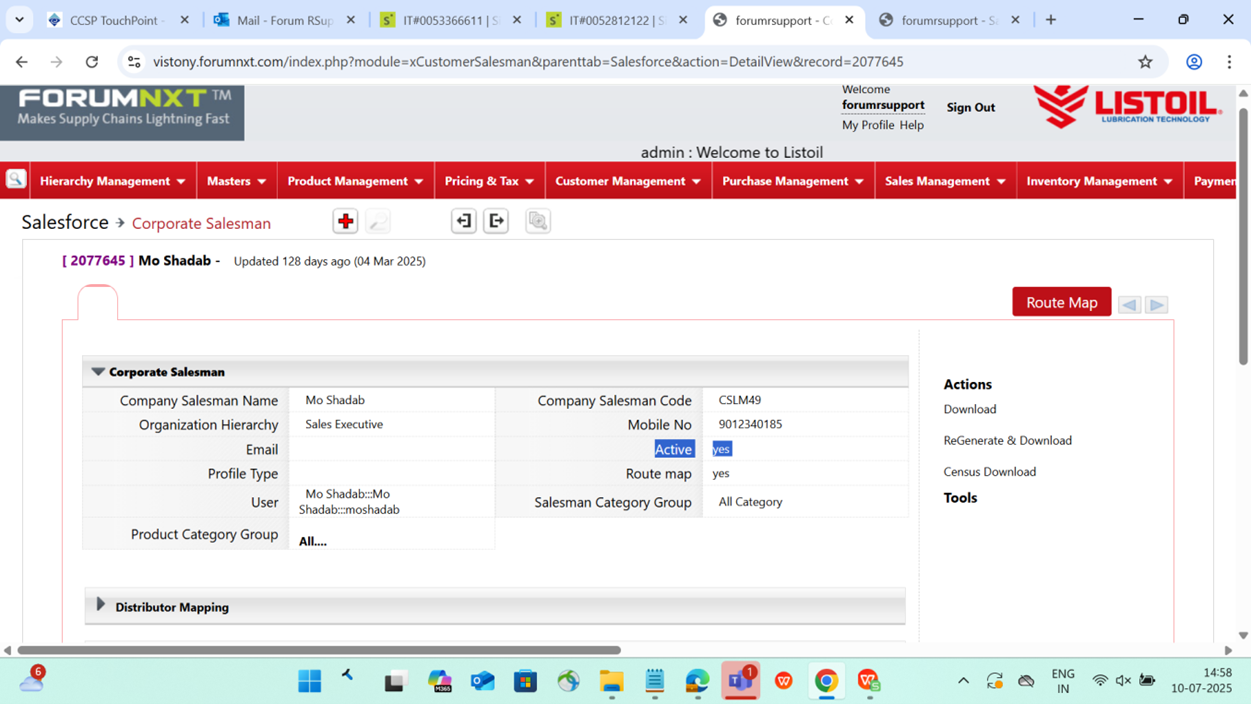Go to next record with right arrow

pos(1157,304)
